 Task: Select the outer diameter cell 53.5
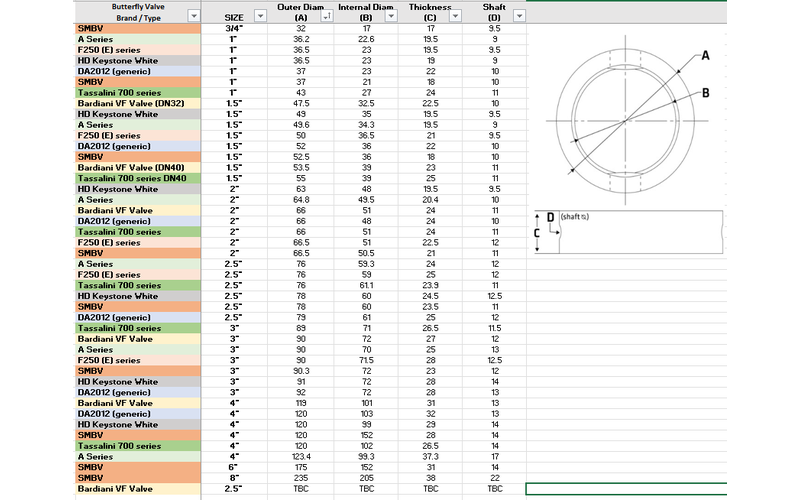(301, 168)
